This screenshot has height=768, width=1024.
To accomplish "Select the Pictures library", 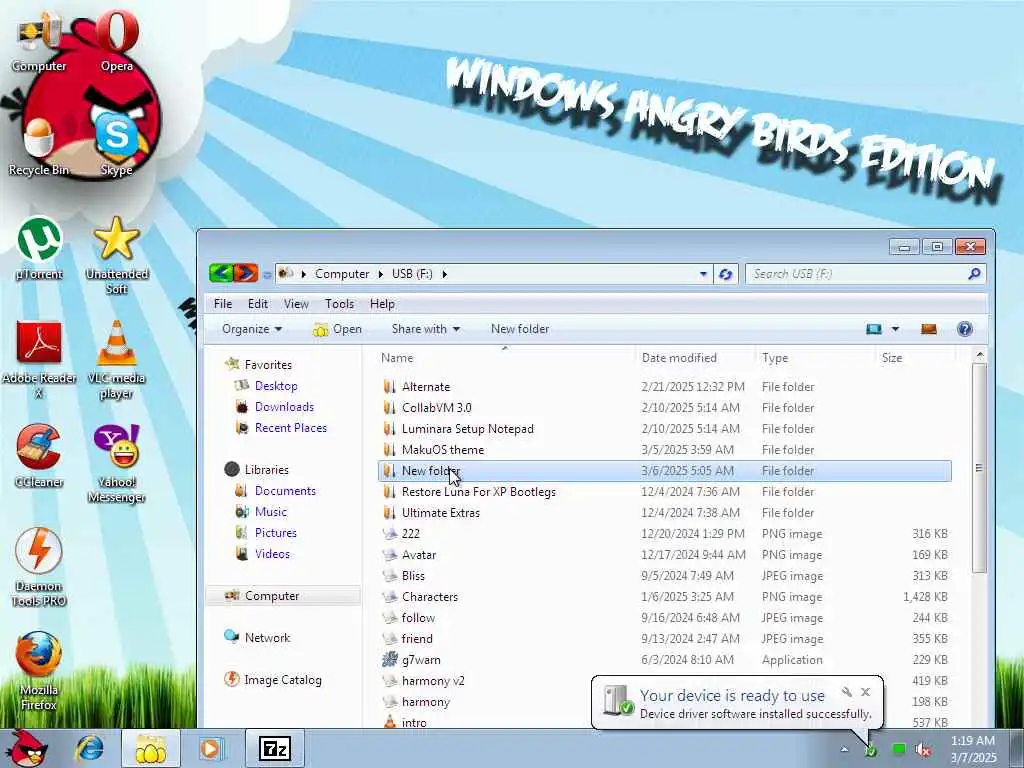I will (x=265, y=532).
